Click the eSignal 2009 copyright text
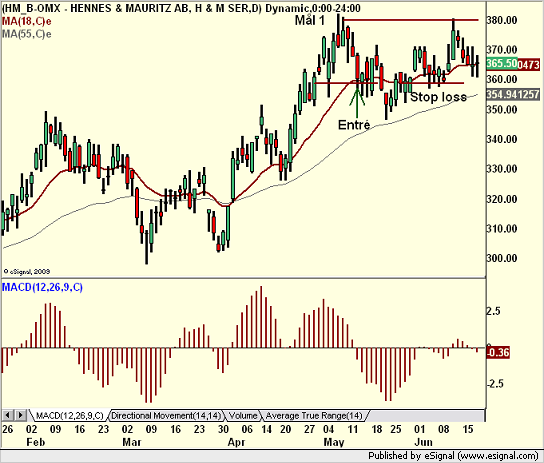Screen dimensions: 544x463 (x=27, y=272)
